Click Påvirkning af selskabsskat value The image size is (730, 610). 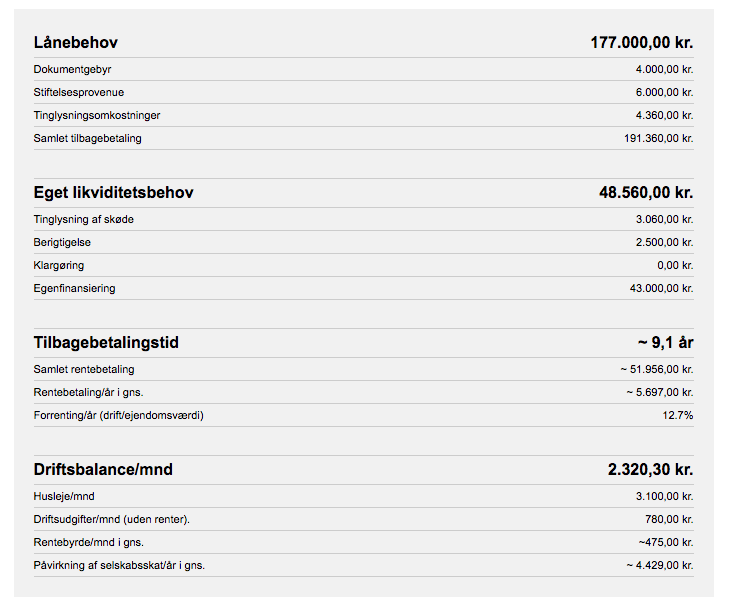(660, 565)
